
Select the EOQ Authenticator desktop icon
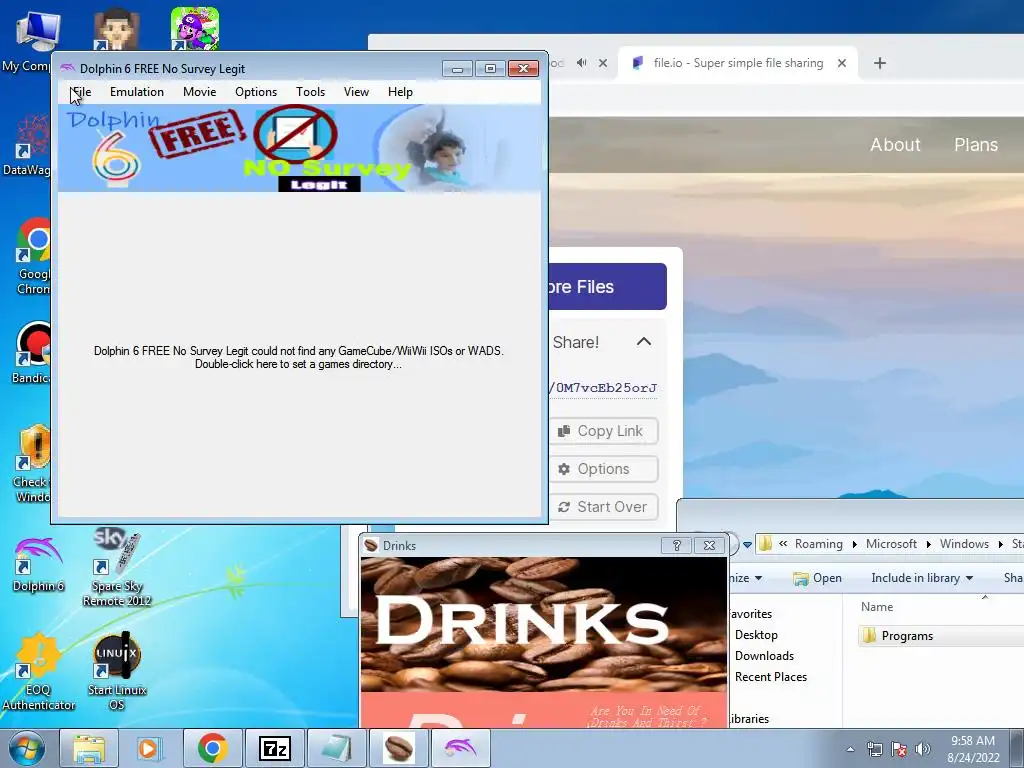[x=38, y=671]
